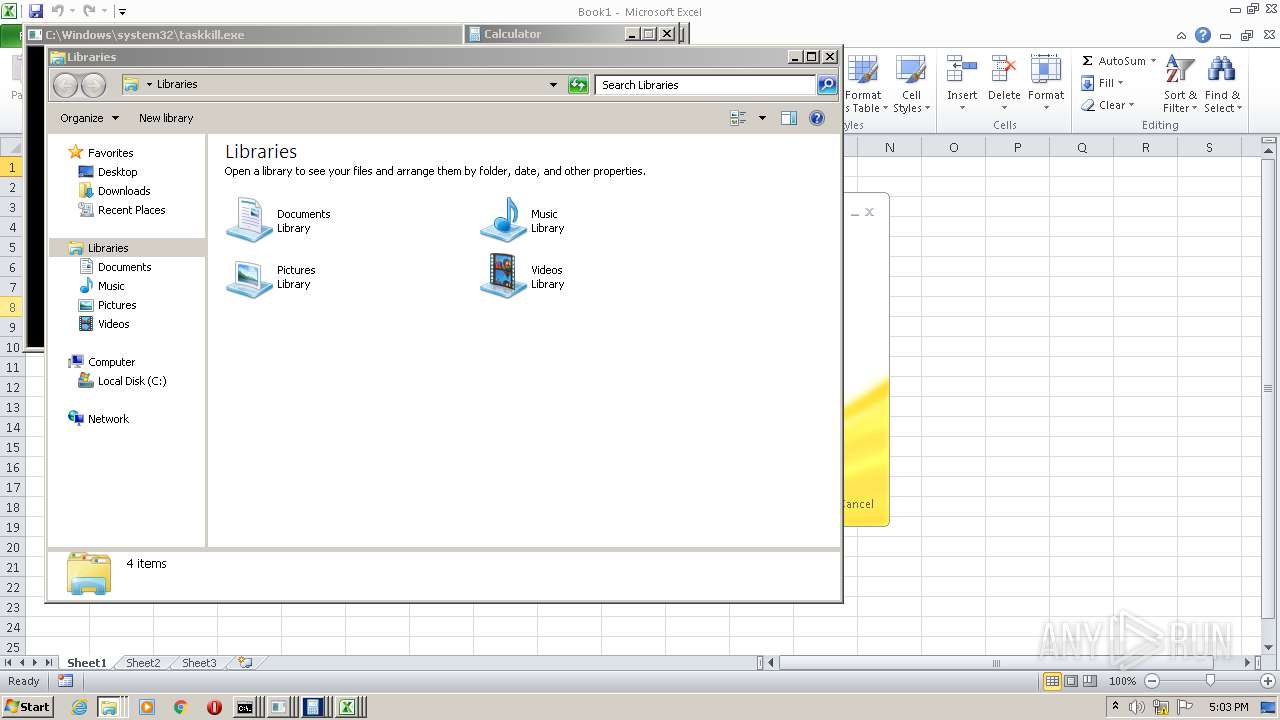Switch to Page Layout view in status bar
The width and height of the screenshot is (1280, 720).
point(1071,681)
